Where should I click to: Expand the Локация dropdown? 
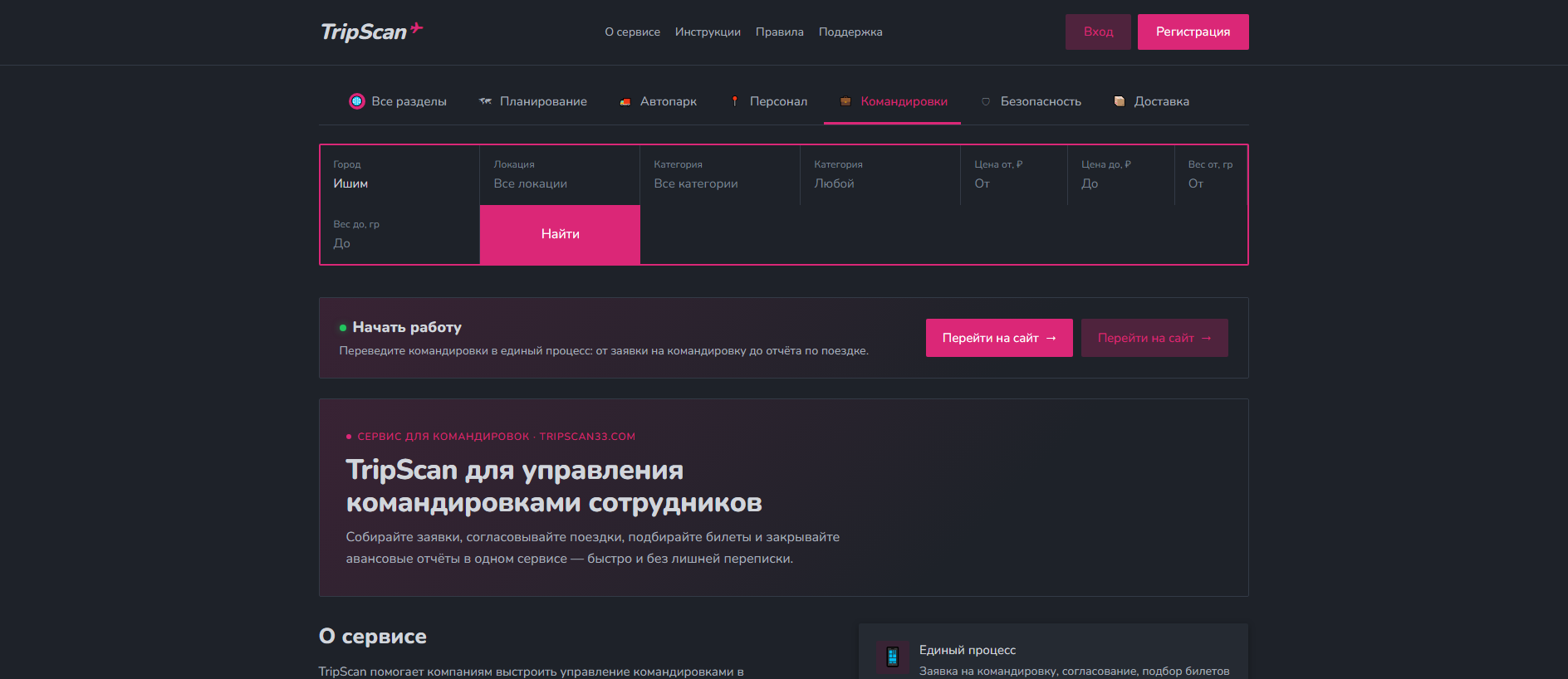coord(560,175)
